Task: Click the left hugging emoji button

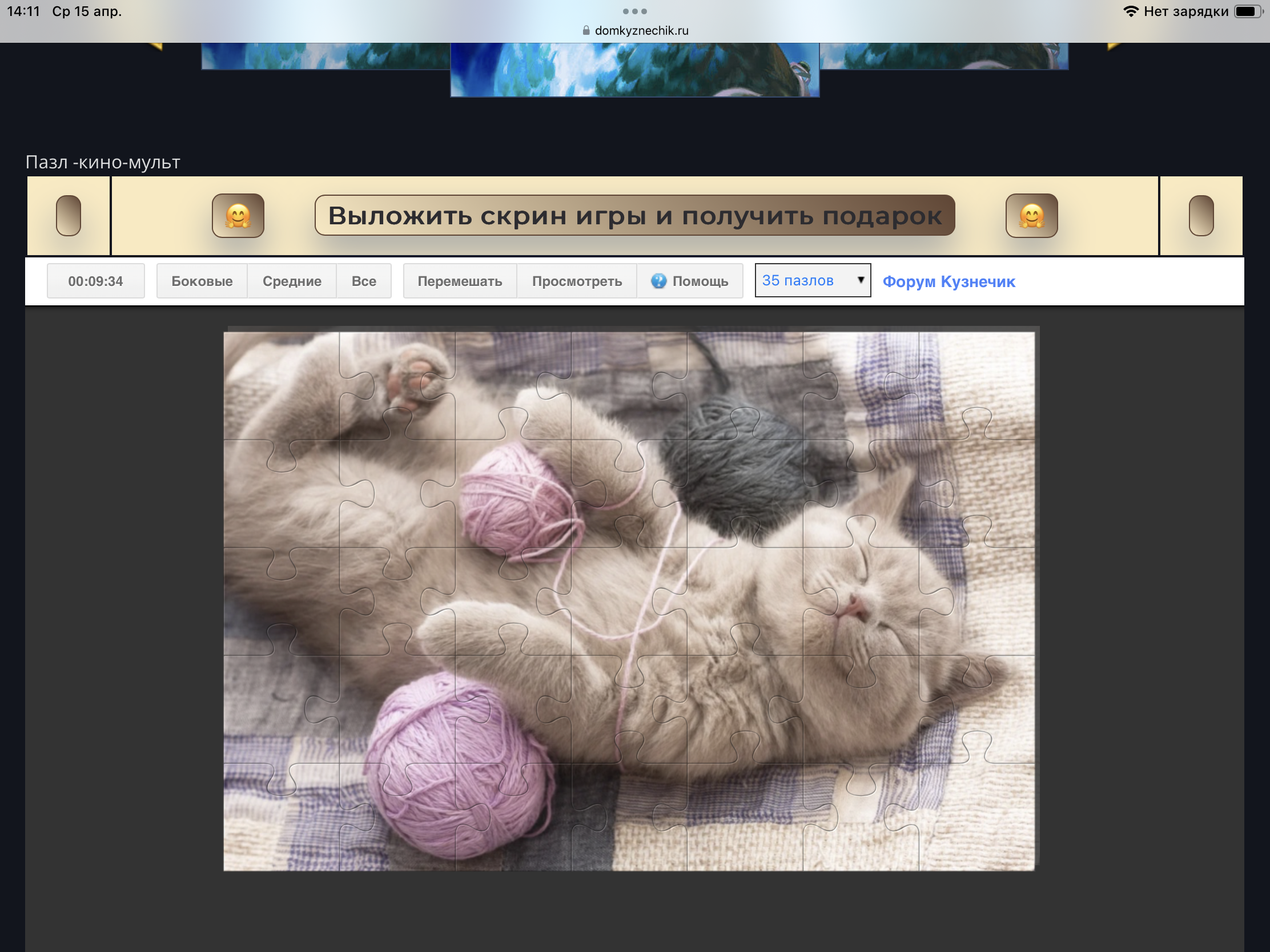Action: click(x=238, y=216)
